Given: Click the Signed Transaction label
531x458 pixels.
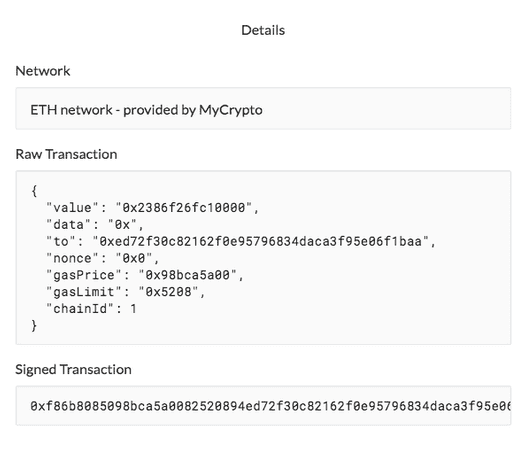Looking at the screenshot, I should tap(73, 369).
